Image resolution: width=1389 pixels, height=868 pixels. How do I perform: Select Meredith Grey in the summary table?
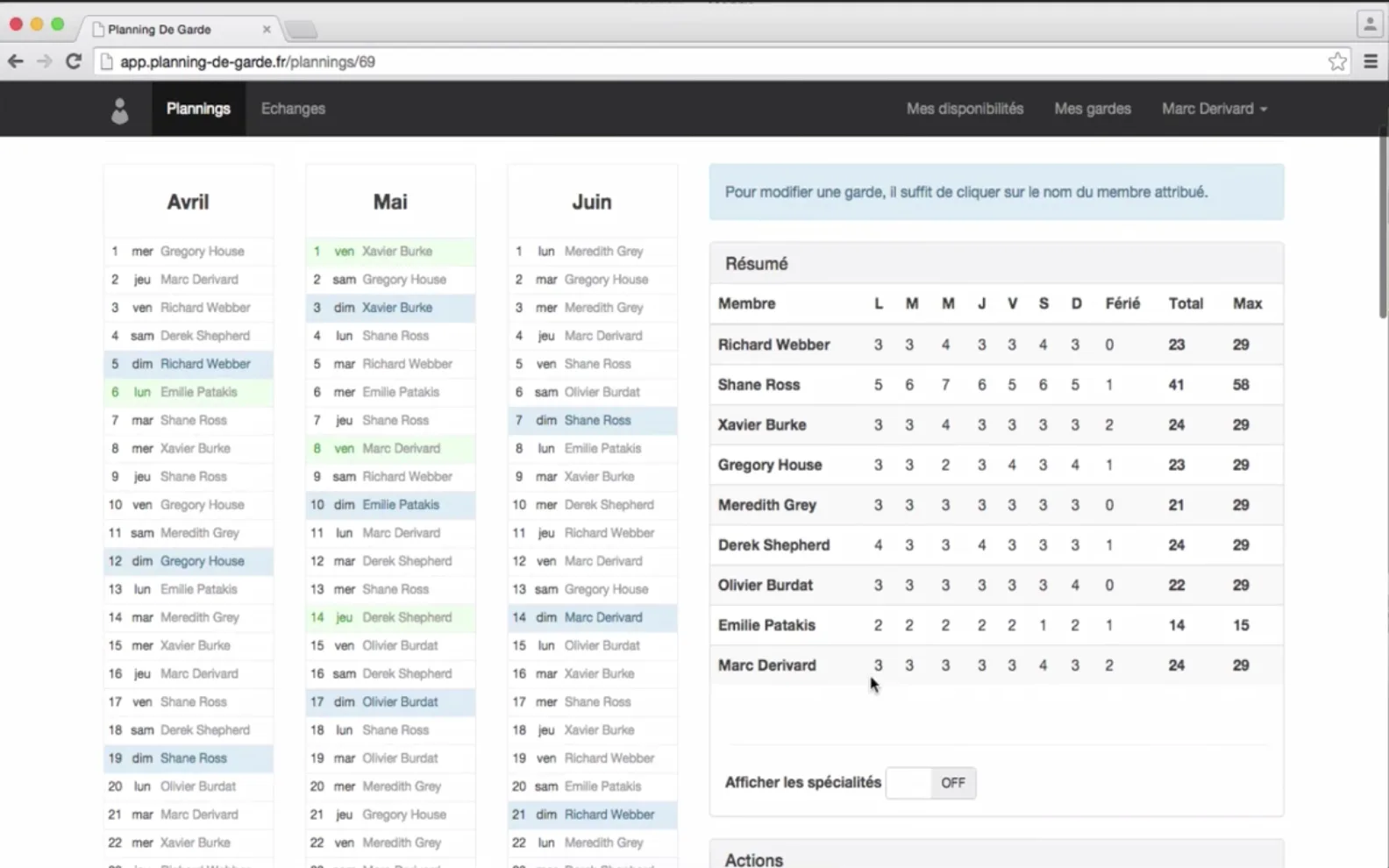click(x=767, y=505)
